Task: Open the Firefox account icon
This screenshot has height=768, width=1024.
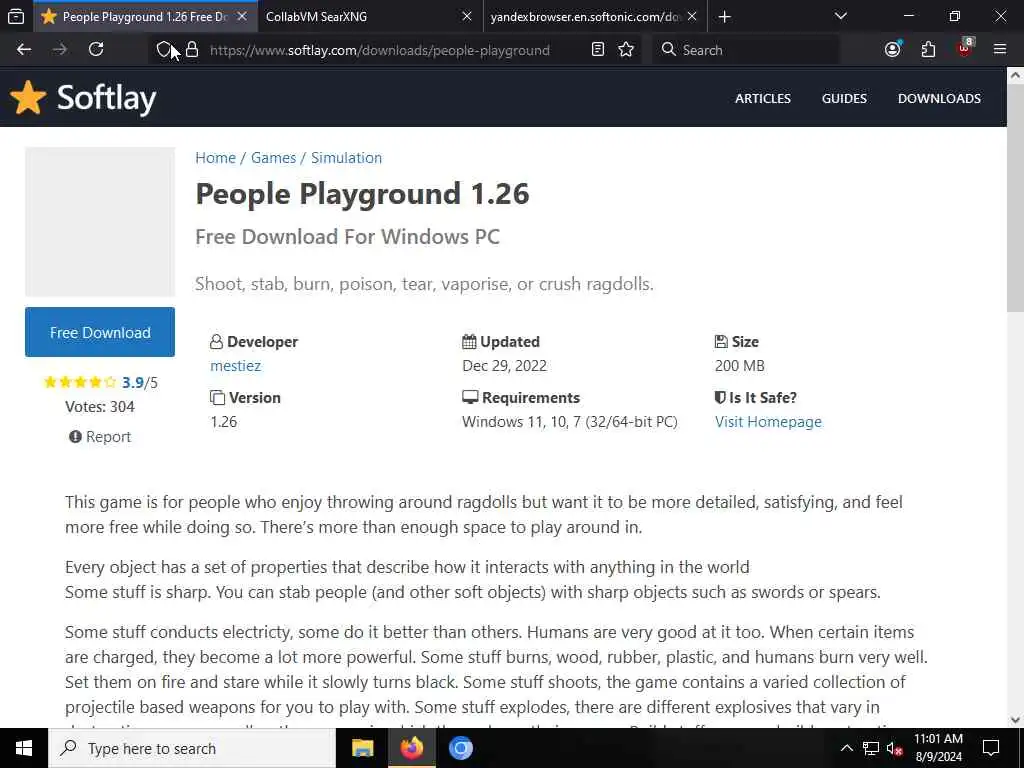Action: point(893,50)
